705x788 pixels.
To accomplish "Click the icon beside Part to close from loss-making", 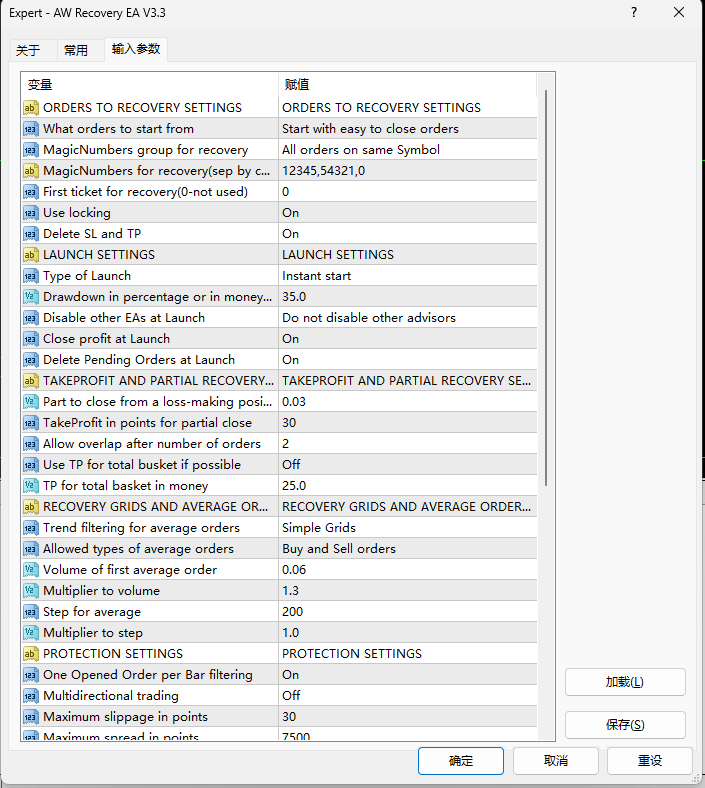I will (31, 402).
